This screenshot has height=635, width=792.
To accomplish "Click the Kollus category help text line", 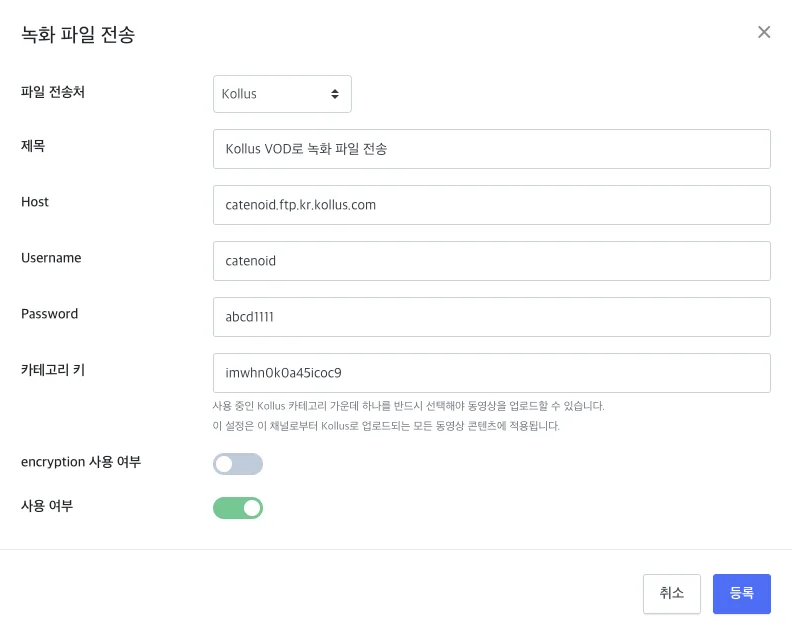I will click(408, 406).
